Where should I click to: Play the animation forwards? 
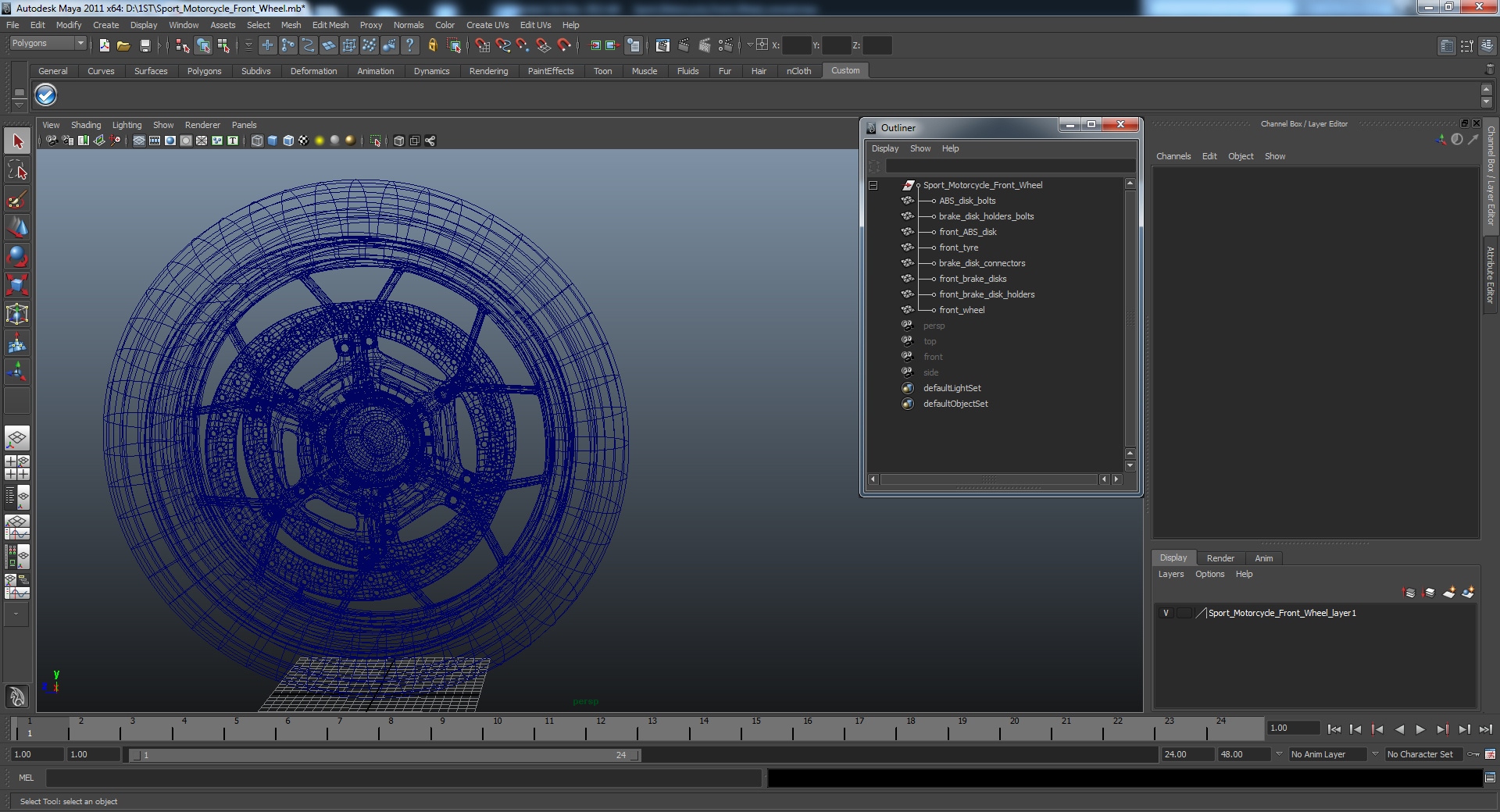pyautogui.click(x=1420, y=729)
